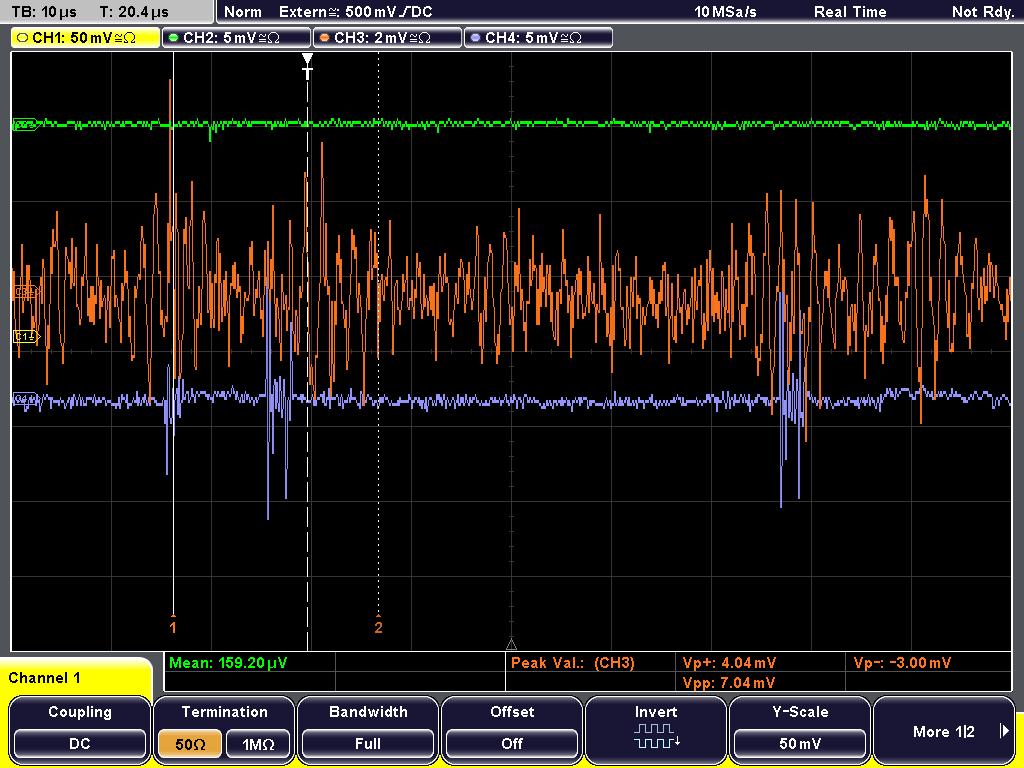
Task: Open the Coupling DC setting
Action: 80,729
